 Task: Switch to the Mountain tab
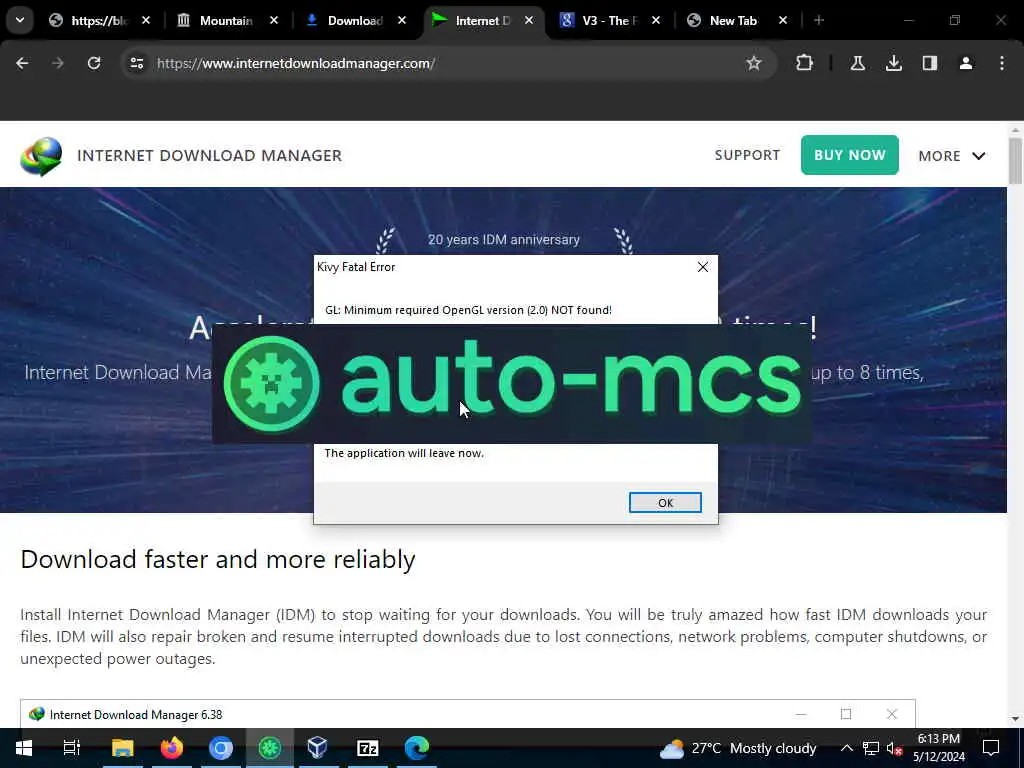pos(225,20)
